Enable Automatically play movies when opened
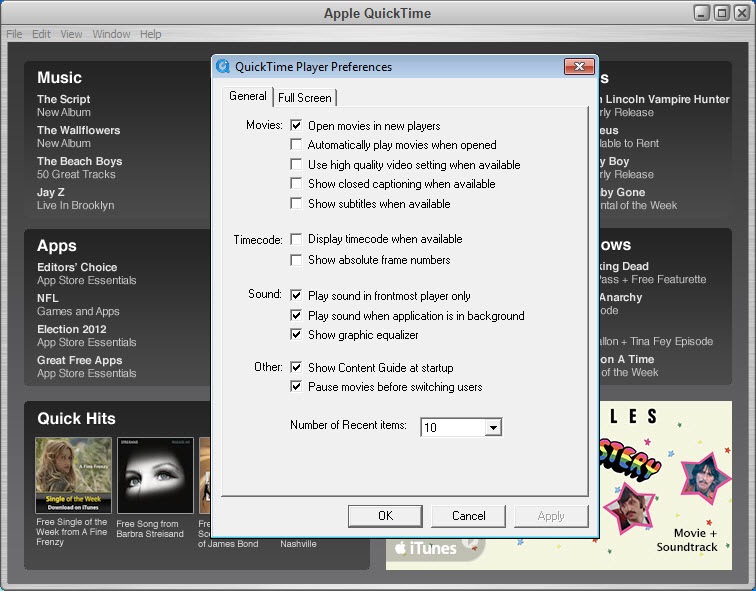This screenshot has width=756, height=591. 296,145
